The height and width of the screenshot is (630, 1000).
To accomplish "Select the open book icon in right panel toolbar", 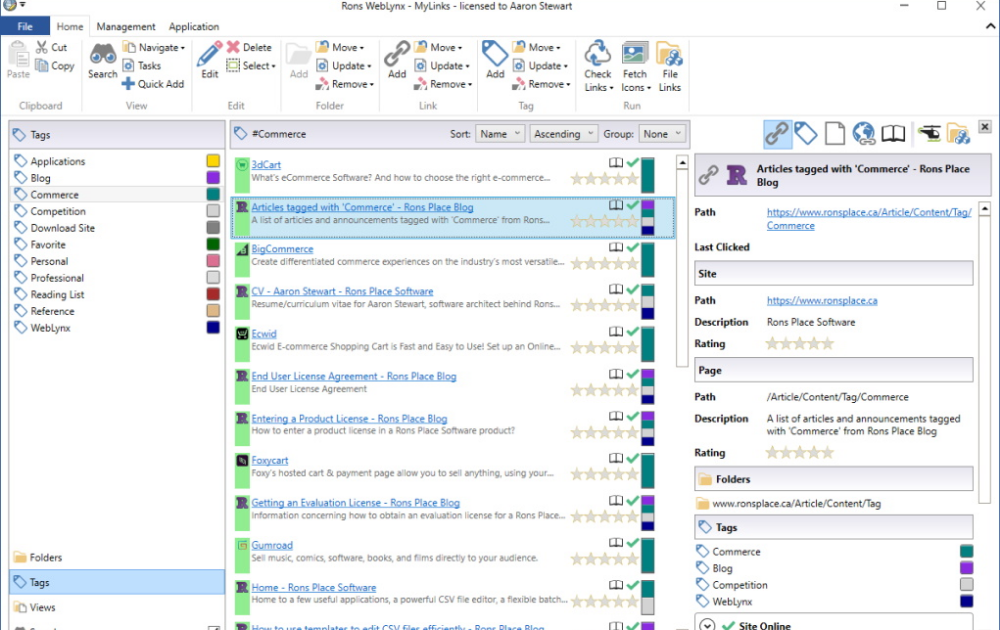I will (893, 134).
